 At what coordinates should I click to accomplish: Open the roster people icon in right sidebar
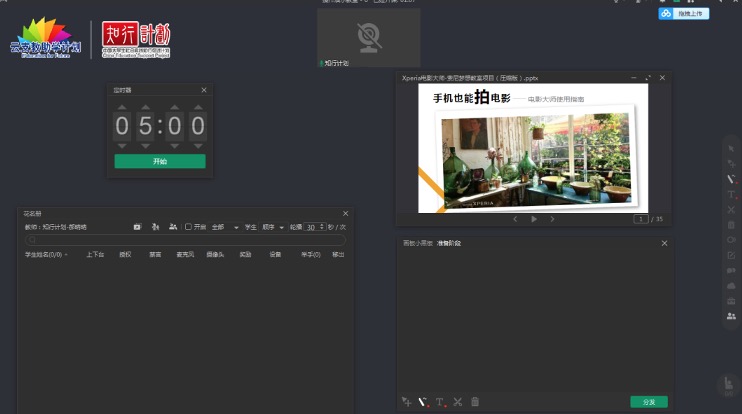[x=731, y=316]
